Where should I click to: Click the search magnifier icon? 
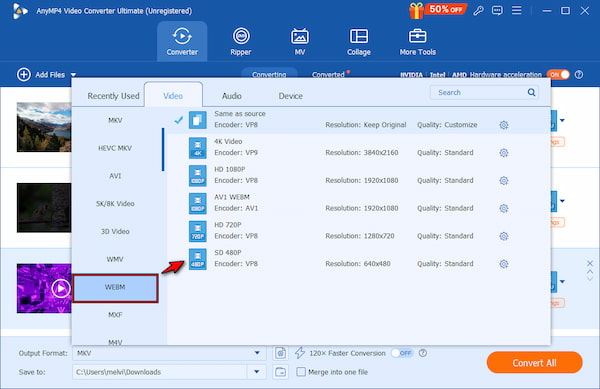[x=532, y=92]
